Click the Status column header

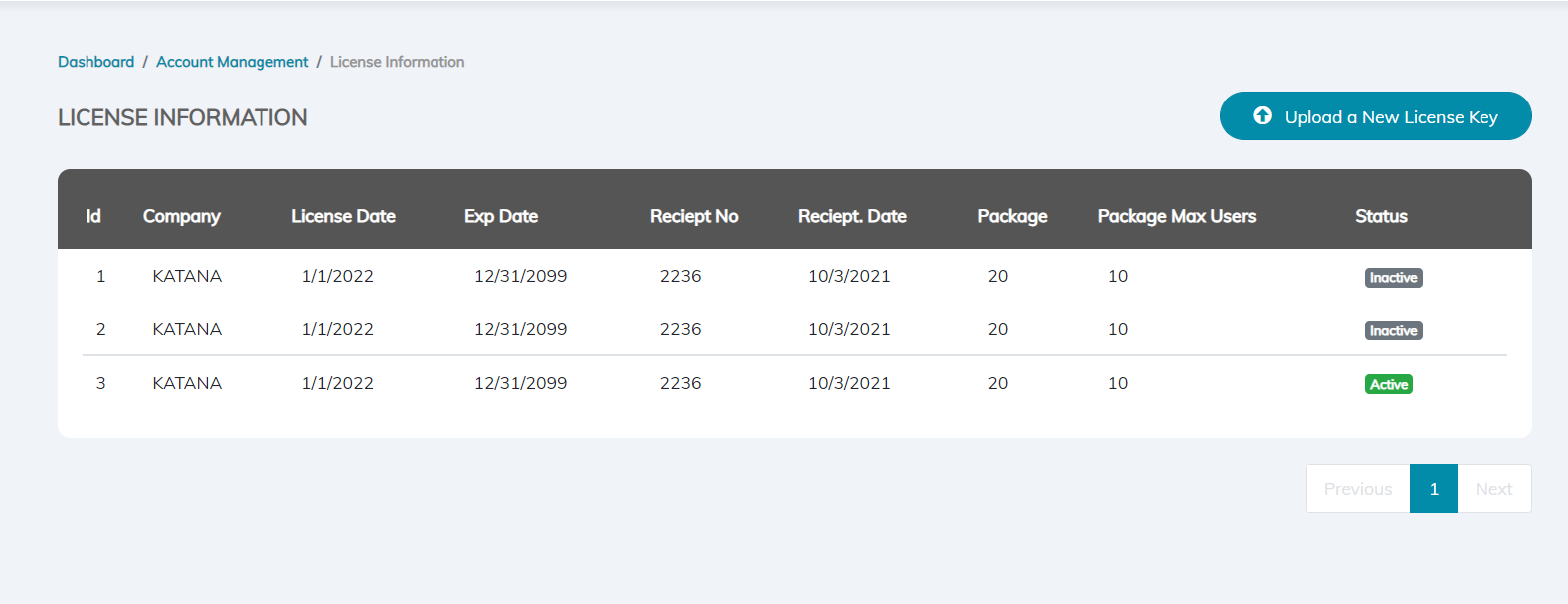coord(1381,216)
